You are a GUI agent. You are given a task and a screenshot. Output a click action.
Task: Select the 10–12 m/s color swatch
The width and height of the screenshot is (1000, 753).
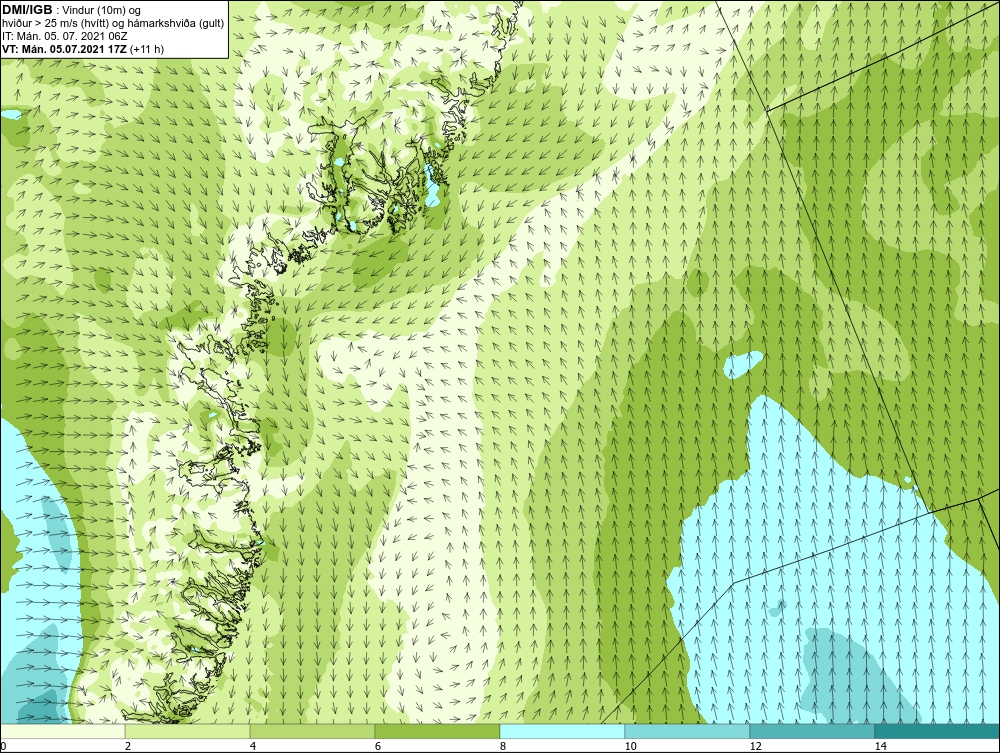688,731
